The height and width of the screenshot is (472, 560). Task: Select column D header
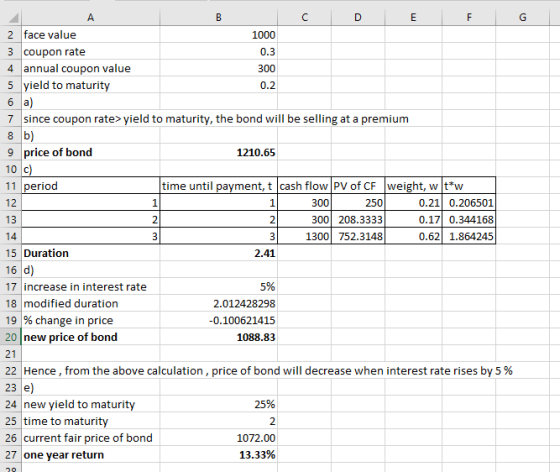click(x=358, y=17)
